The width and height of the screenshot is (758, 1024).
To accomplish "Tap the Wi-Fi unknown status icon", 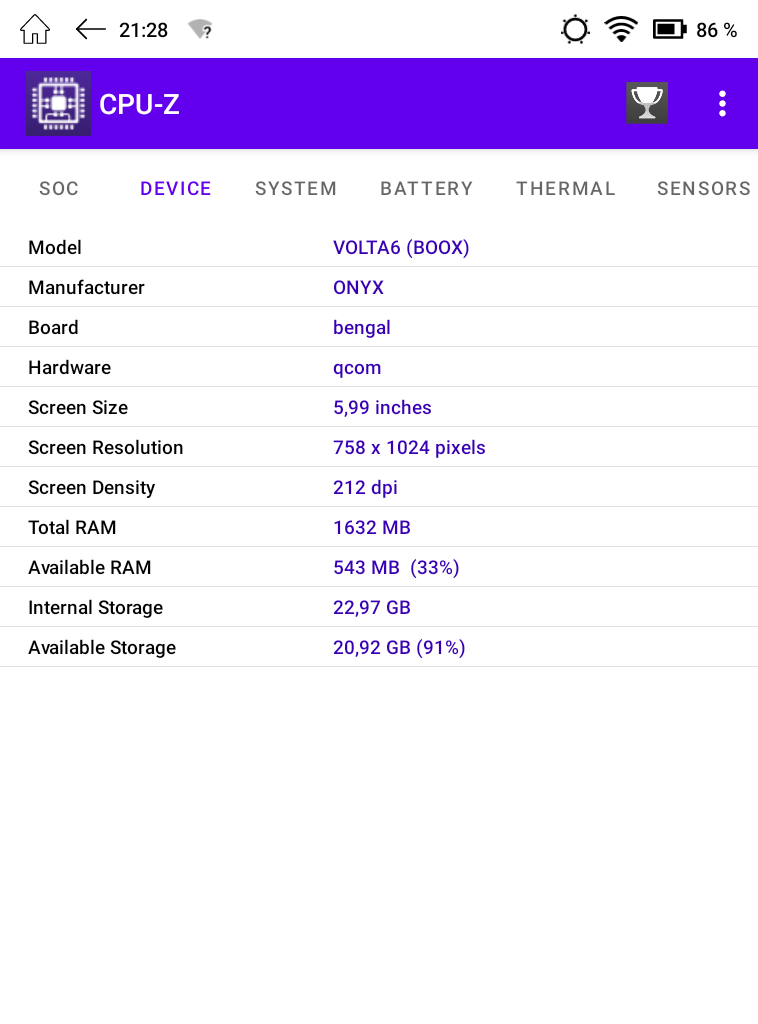I will [200, 29].
